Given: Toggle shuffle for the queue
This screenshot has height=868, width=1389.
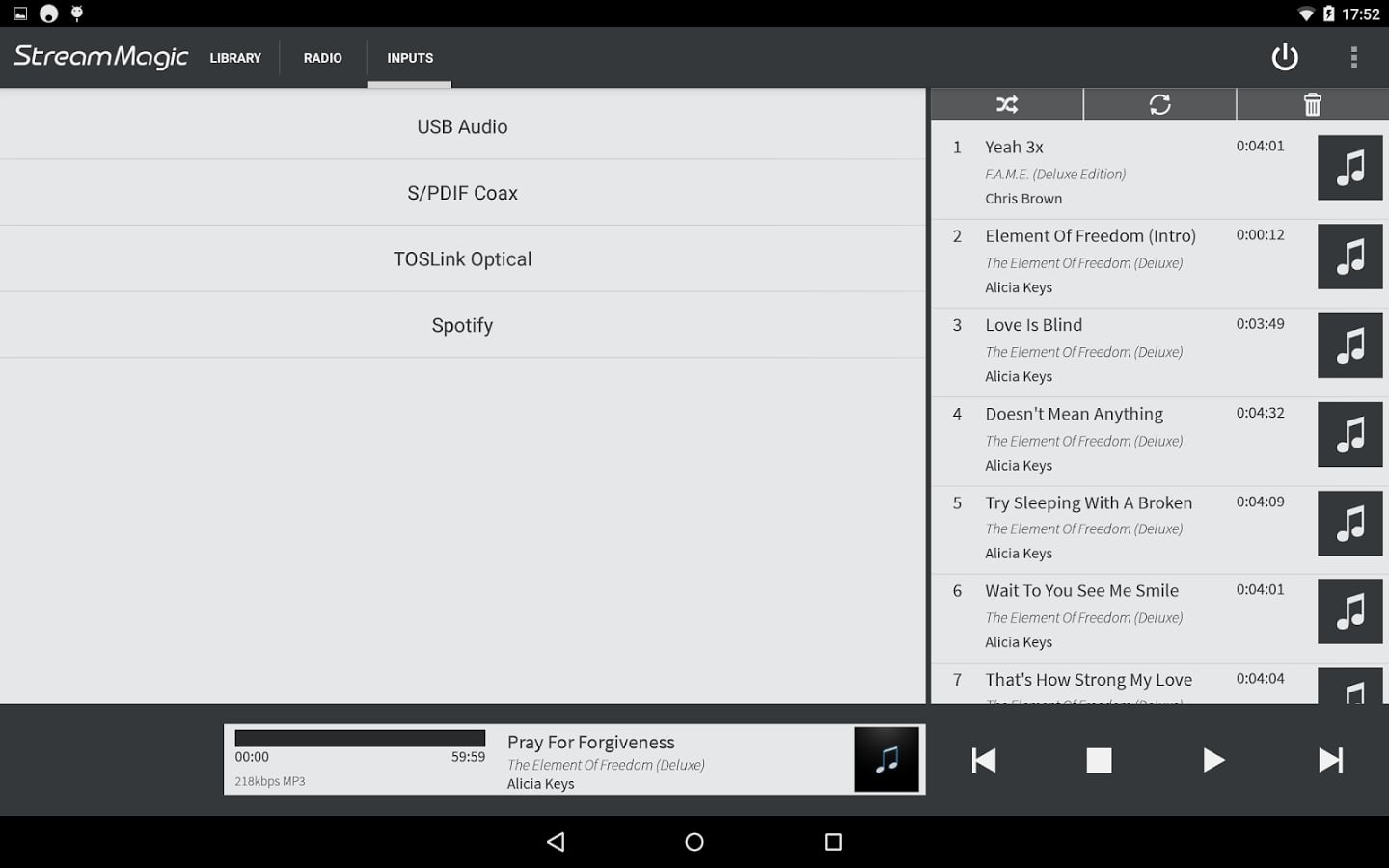Looking at the screenshot, I should 1007,104.
